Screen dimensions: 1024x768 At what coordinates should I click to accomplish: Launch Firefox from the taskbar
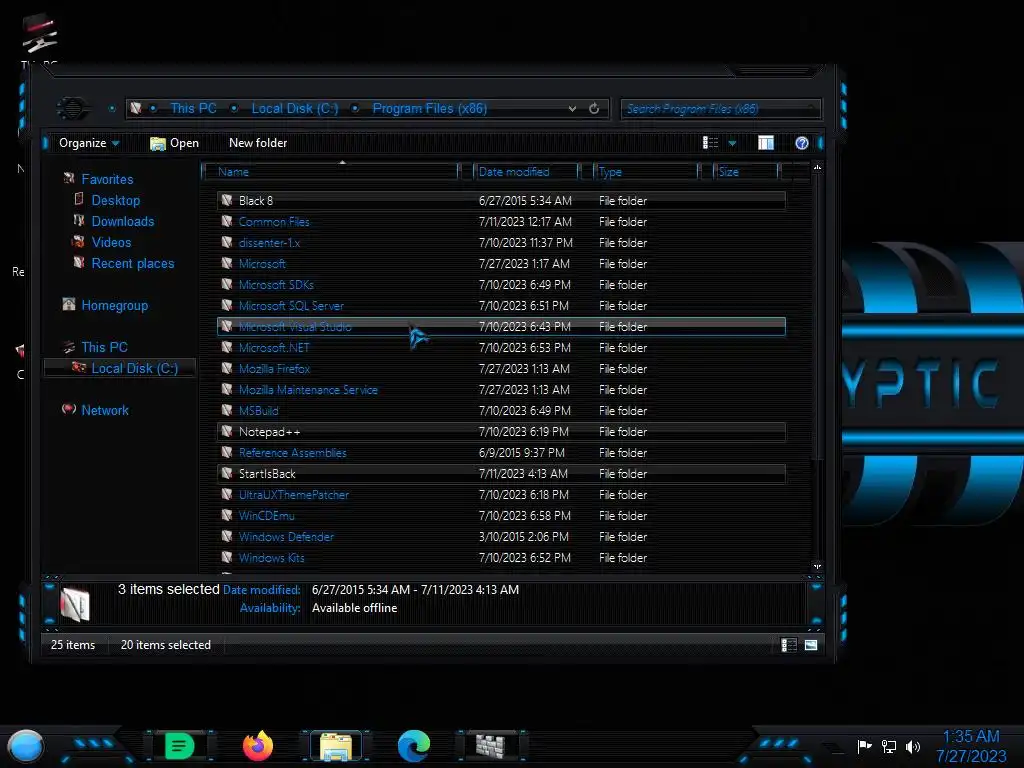258,746
